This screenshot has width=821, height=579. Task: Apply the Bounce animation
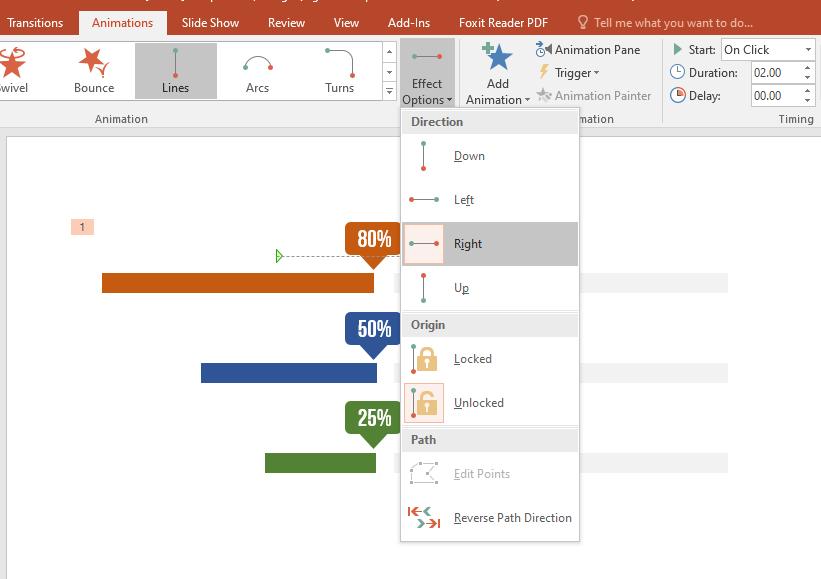pos(92,70)
